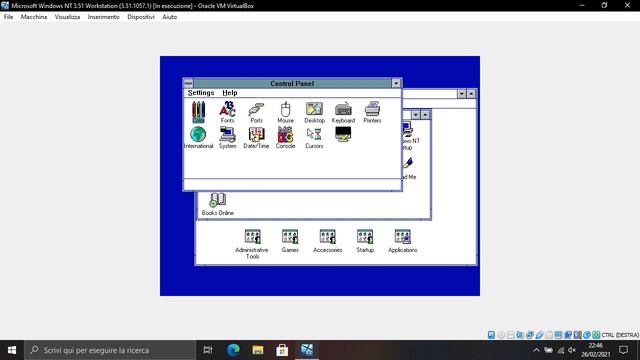Click the VirtualBox optical drive indicator
640x360 pixels.
[x=501, y=335]
